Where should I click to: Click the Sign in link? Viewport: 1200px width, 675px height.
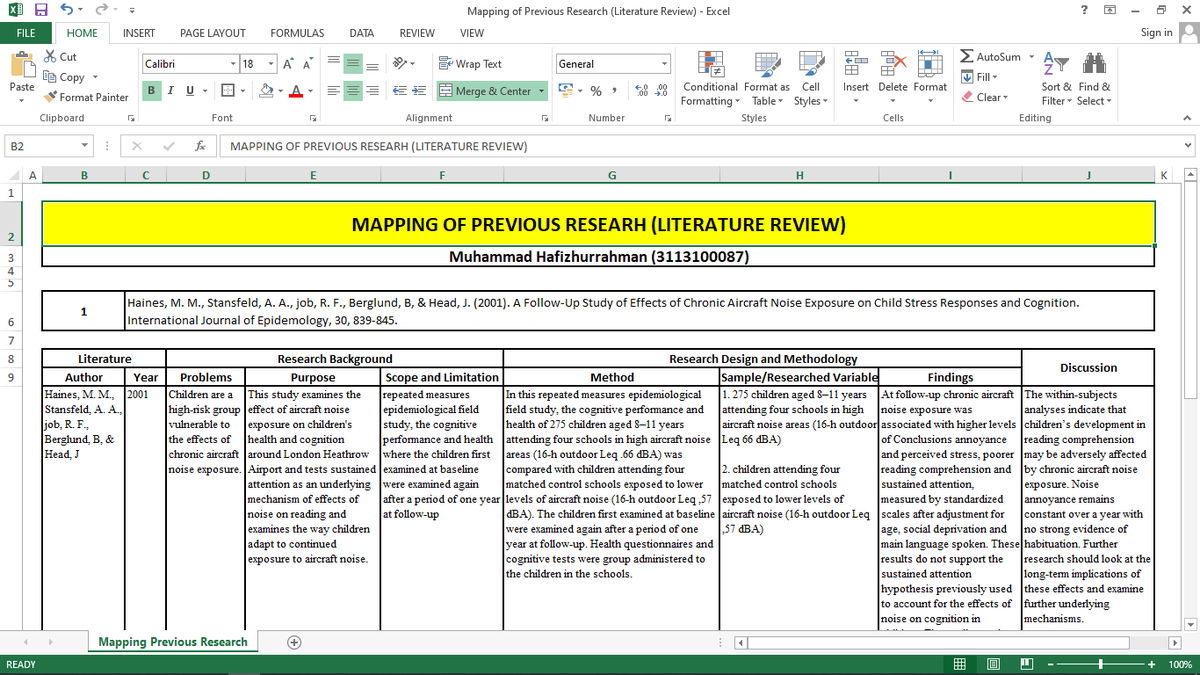pyautogui.click(x=1156, y=33)
